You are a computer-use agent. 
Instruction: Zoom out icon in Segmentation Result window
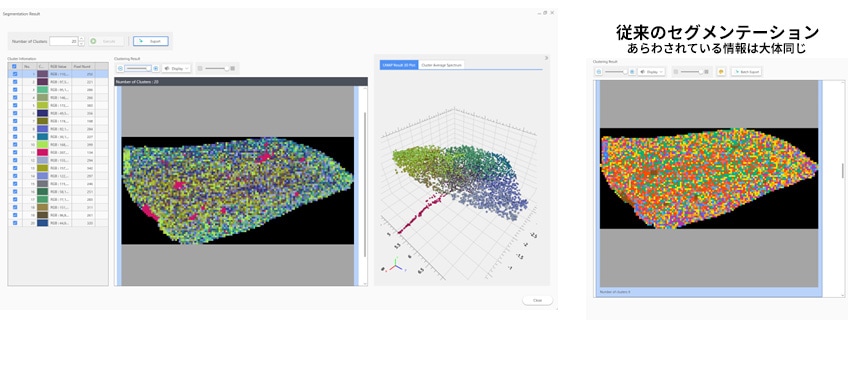click(x=120, y=68)
